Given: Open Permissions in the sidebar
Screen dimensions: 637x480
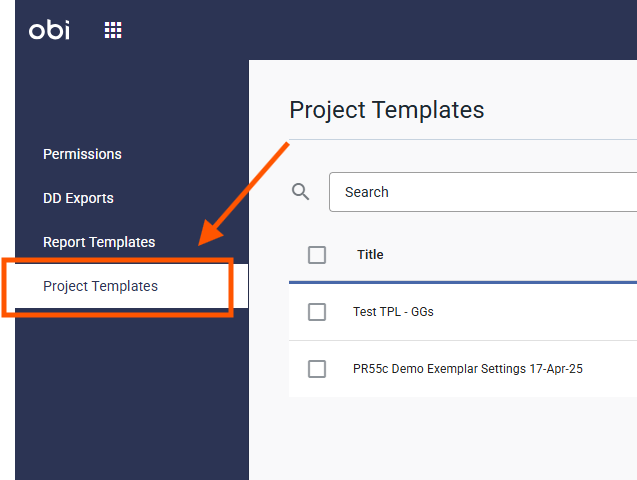Looking at the screenshot, I should pyautogui.click(x=82, y=154).
